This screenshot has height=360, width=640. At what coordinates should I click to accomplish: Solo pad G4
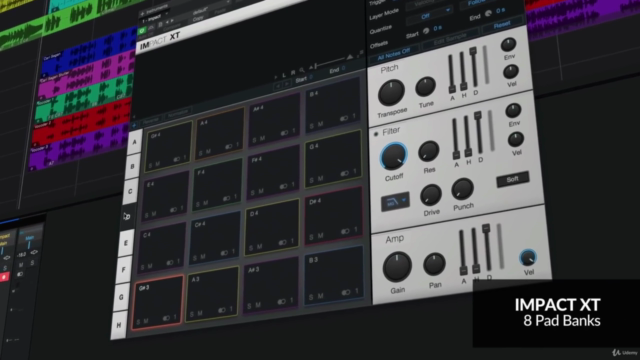(311, 180)
